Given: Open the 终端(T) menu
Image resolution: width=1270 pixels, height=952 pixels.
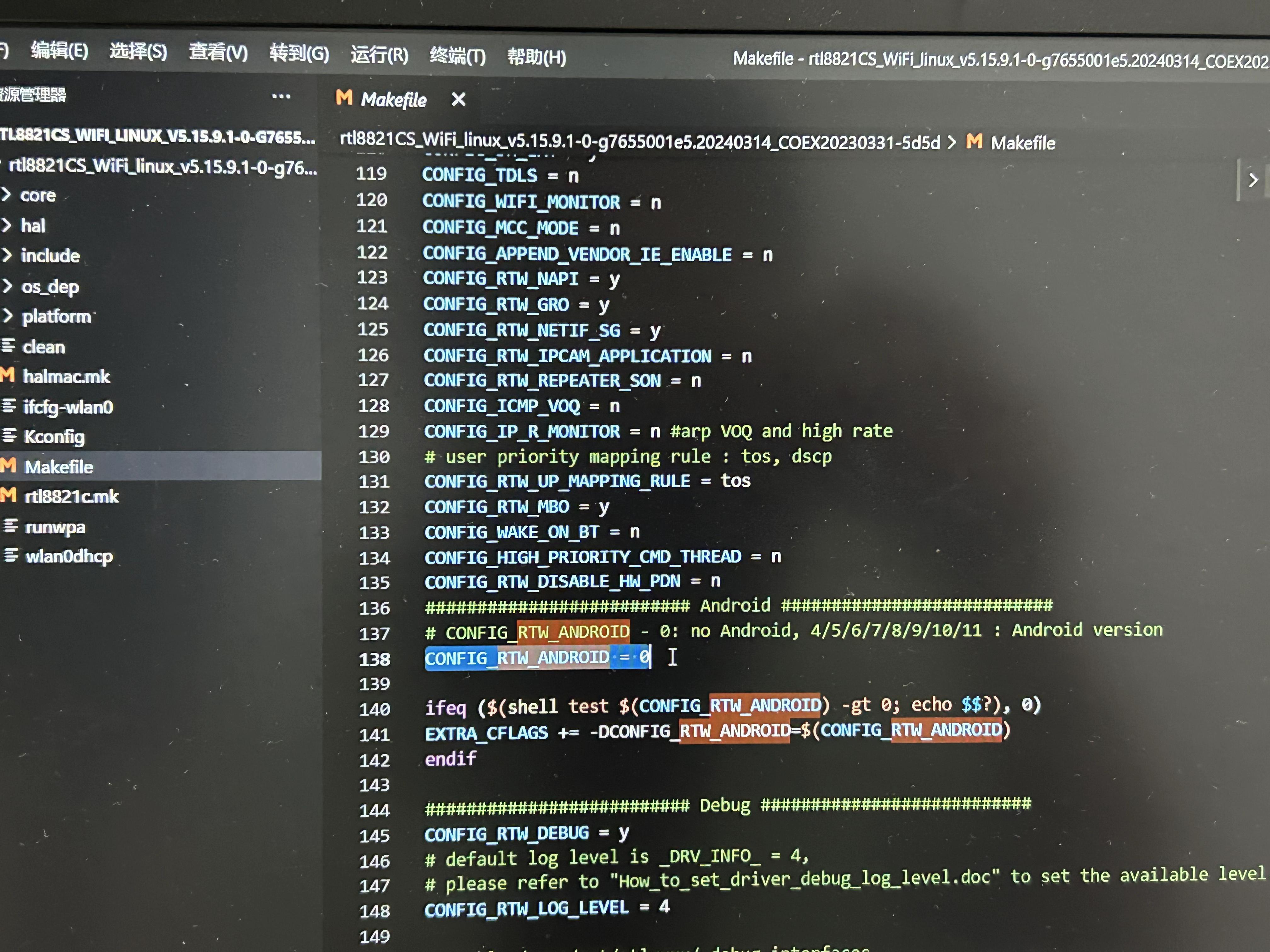Looking at the screenshot, I should click(x=457, y=56).
